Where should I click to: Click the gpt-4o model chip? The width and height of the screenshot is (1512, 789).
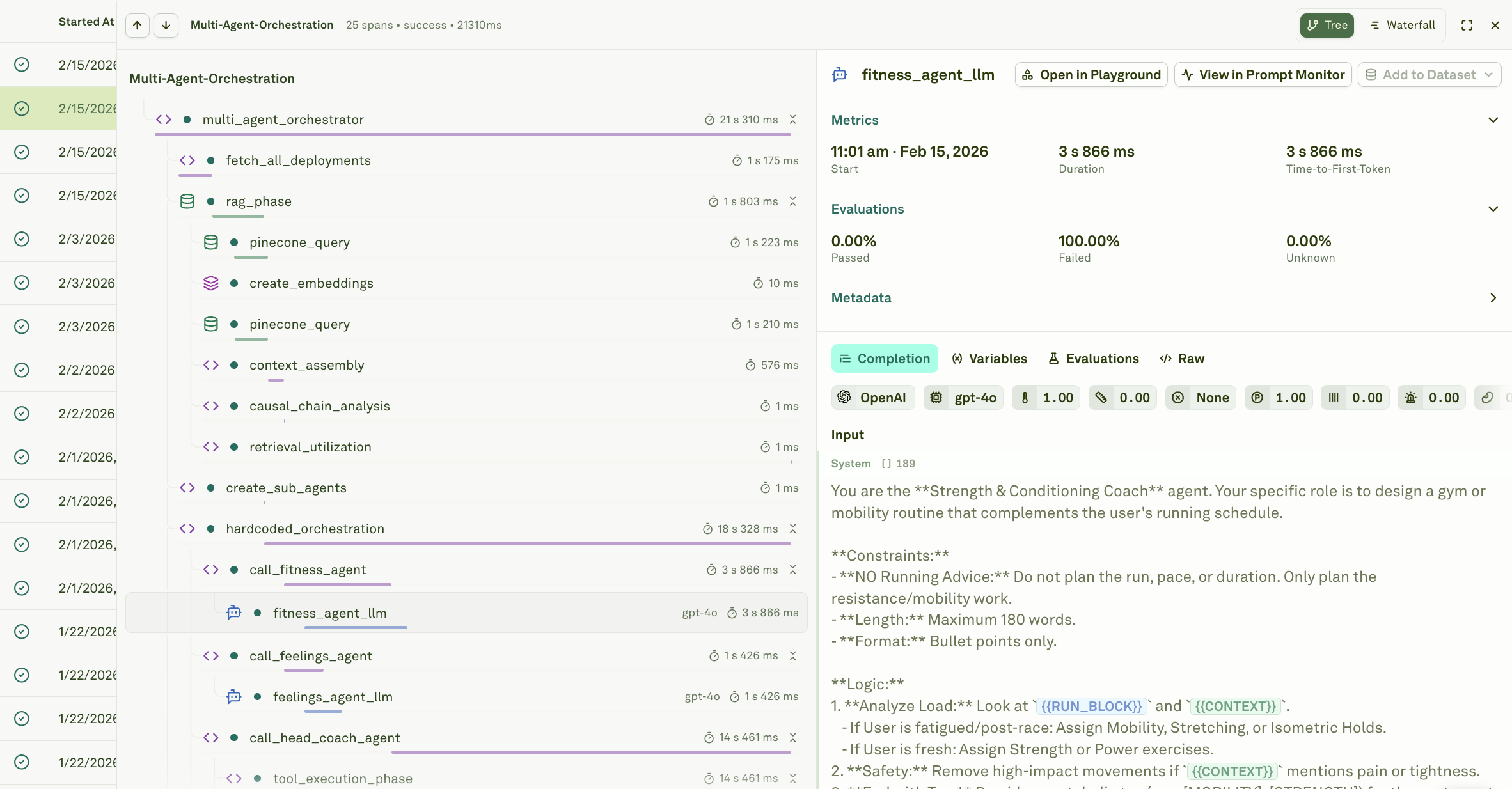(x=963, y=398)
